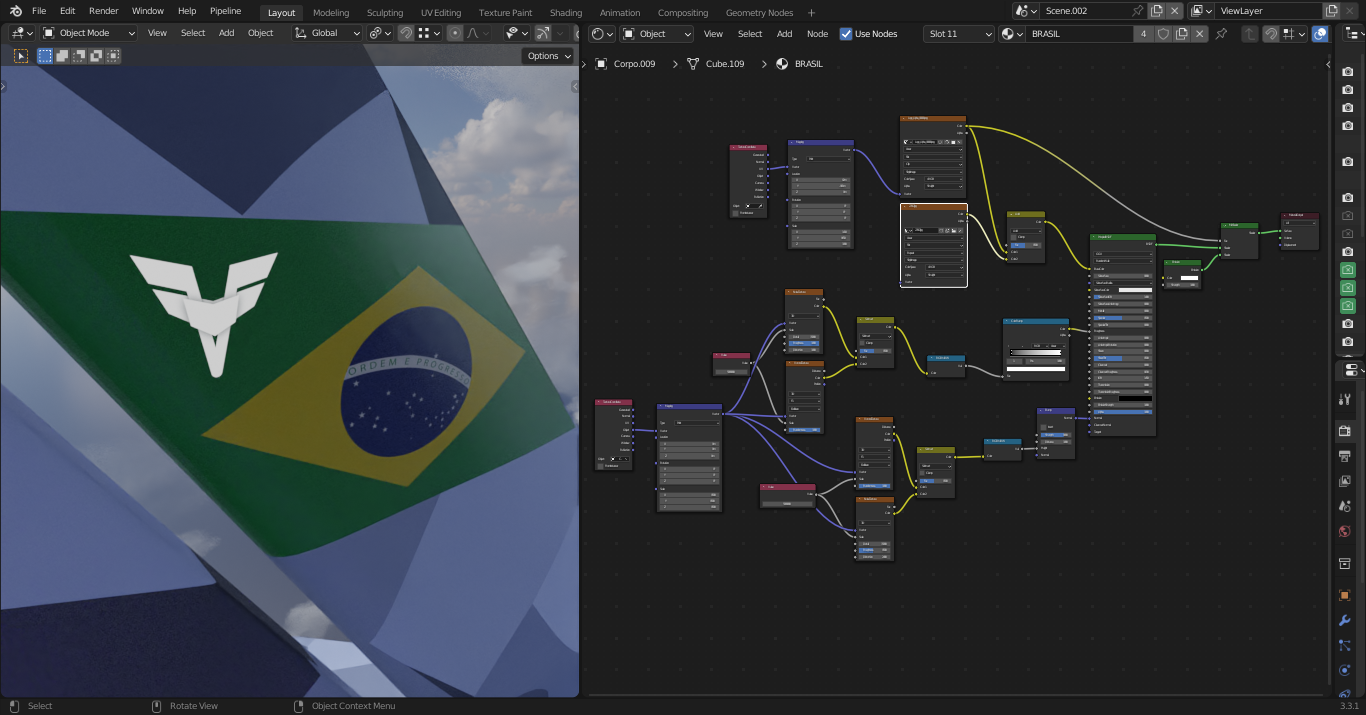Open the Tool properties tab icon

pos(1345,400)
